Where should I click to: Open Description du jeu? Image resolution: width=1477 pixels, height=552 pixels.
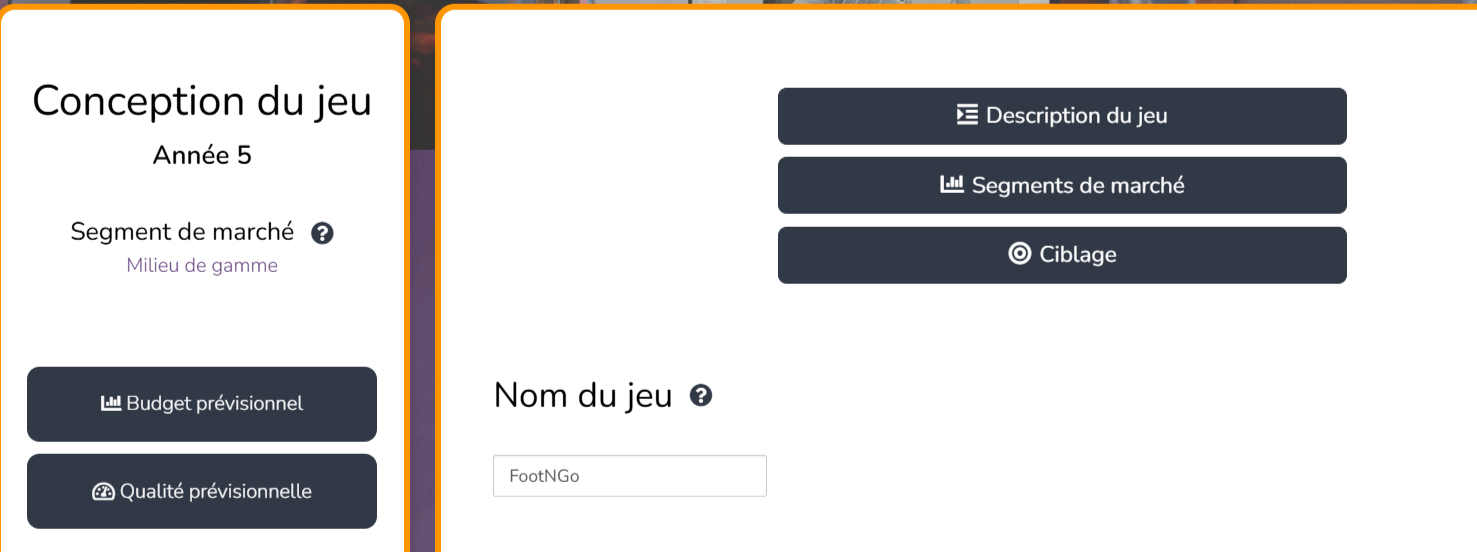coord(1062,116)
